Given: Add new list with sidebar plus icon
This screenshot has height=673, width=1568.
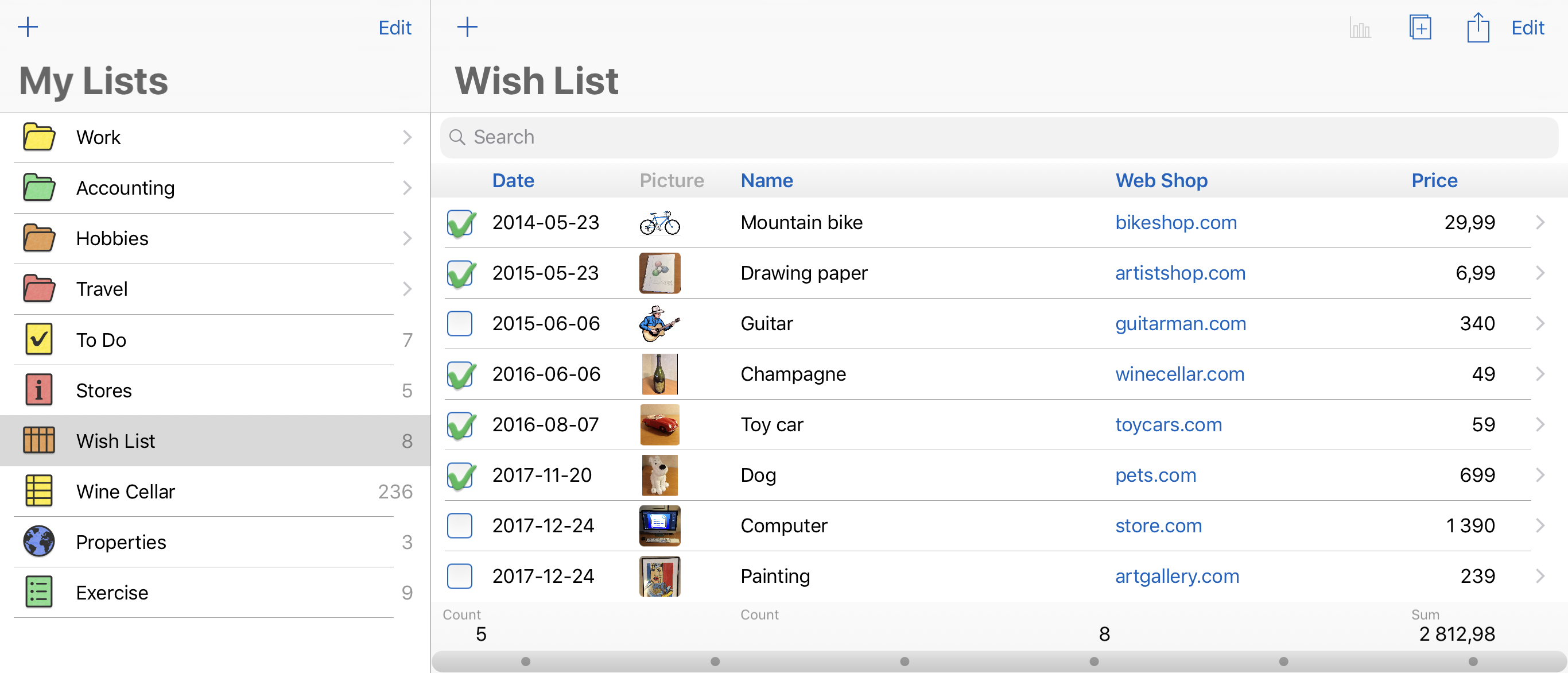Looking at the screenshot, I should pyautogui.click(x=28, y=27).
